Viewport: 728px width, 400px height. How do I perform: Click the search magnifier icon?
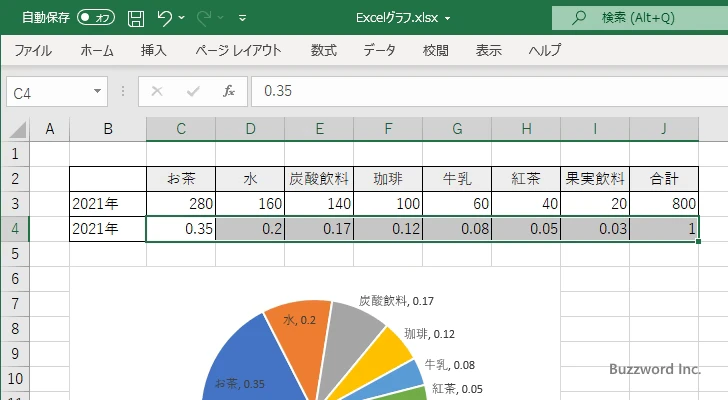click(x=578, y=18)
